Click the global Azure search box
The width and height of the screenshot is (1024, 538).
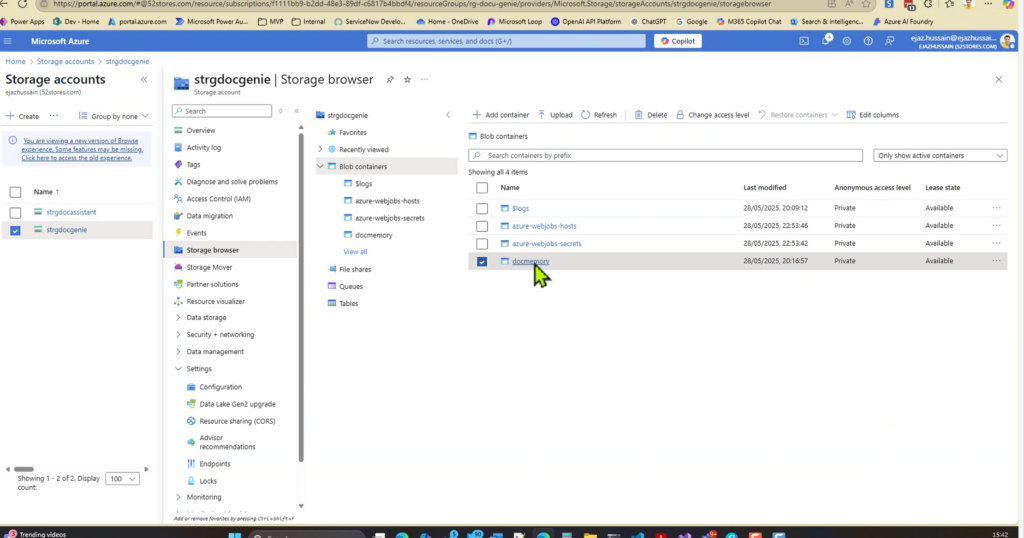click(x=506, y=41)
